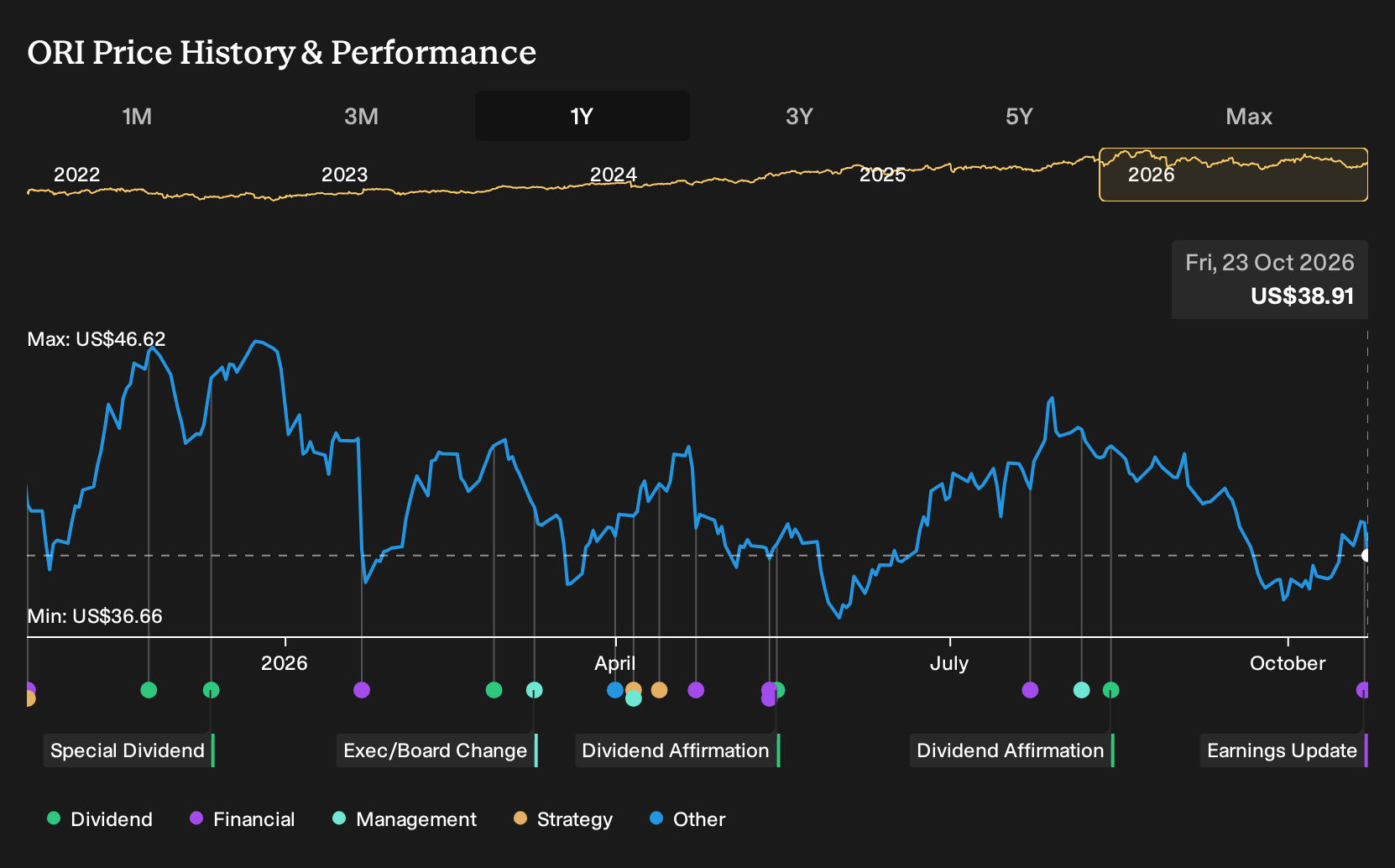Click teal management marker above Exec/Board Change label

[x=535, y=690]
